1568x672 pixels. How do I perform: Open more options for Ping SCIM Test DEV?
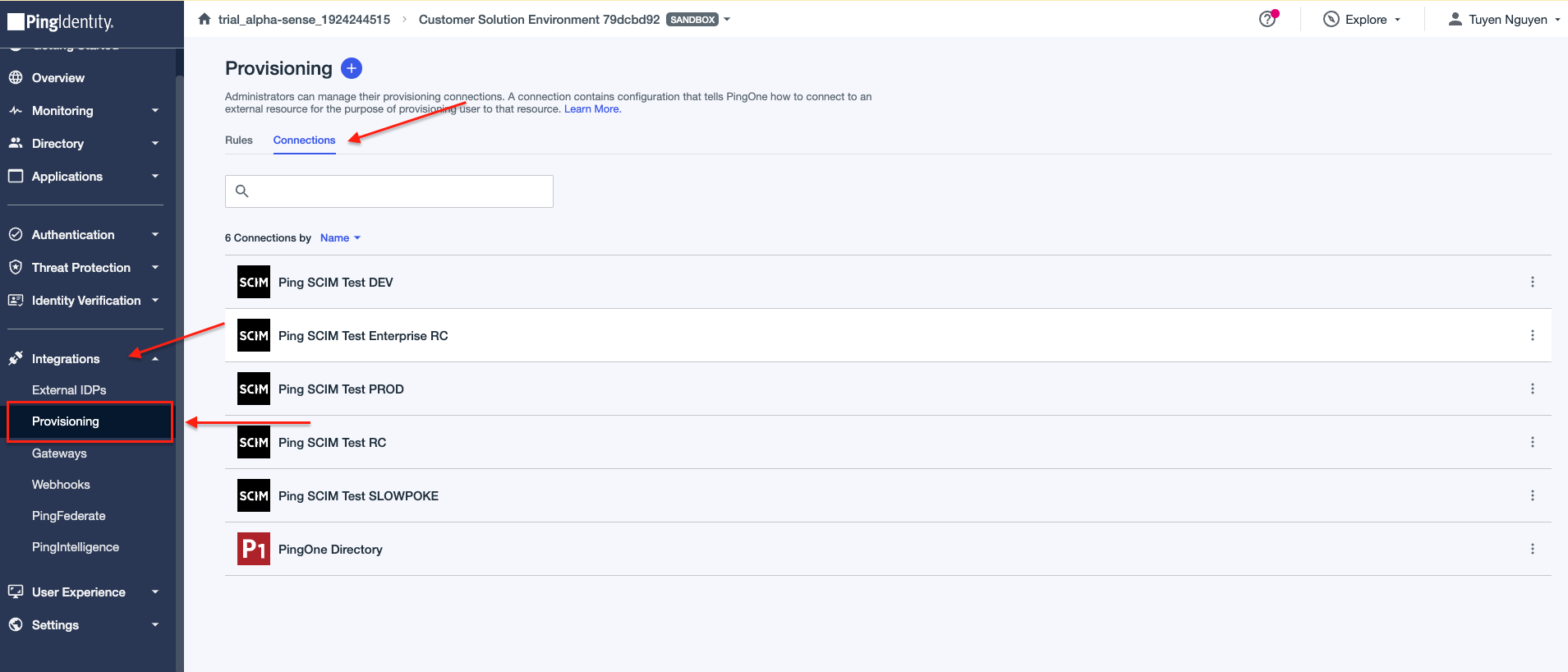1533,282
